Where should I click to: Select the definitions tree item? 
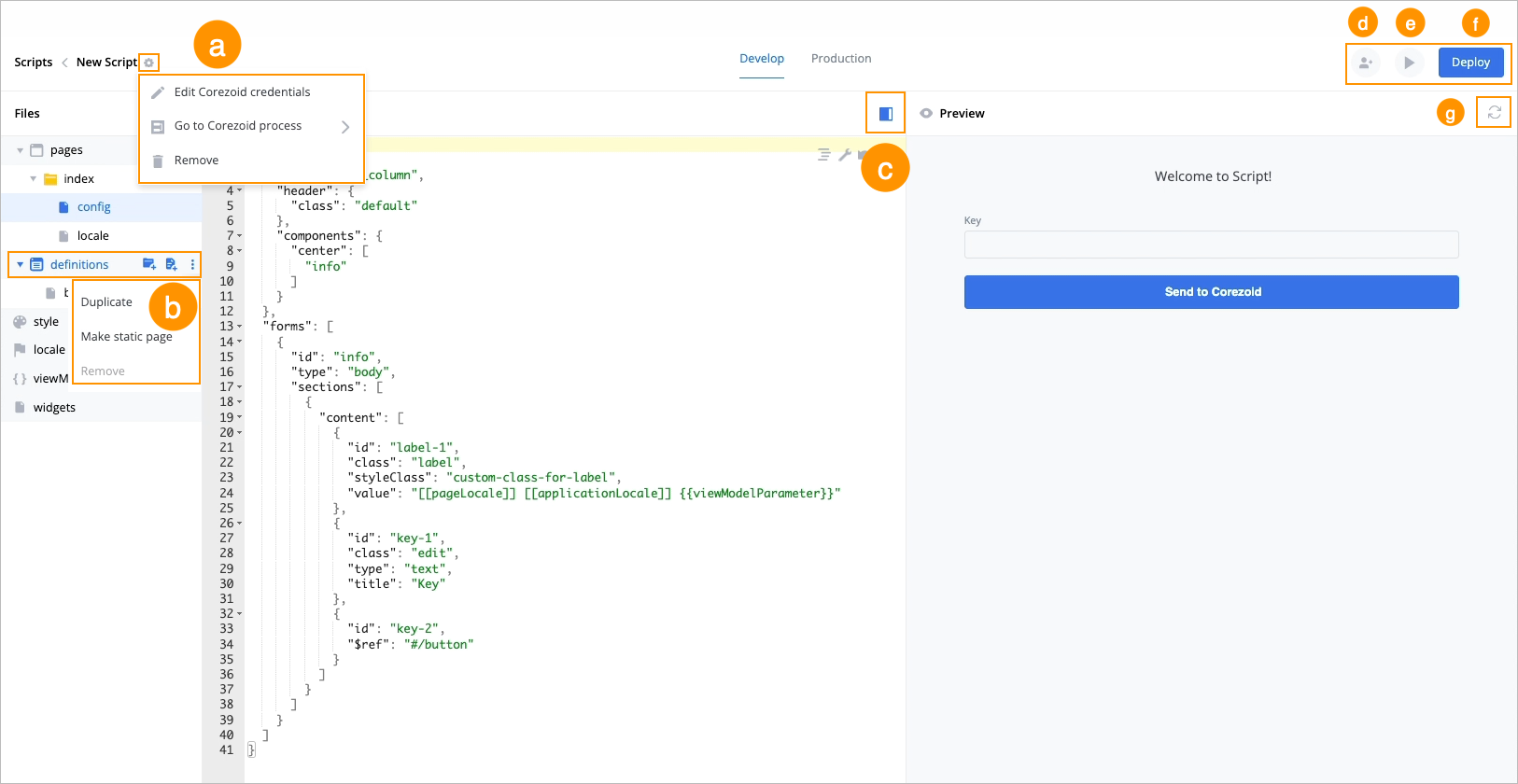[x=79, y=264]
